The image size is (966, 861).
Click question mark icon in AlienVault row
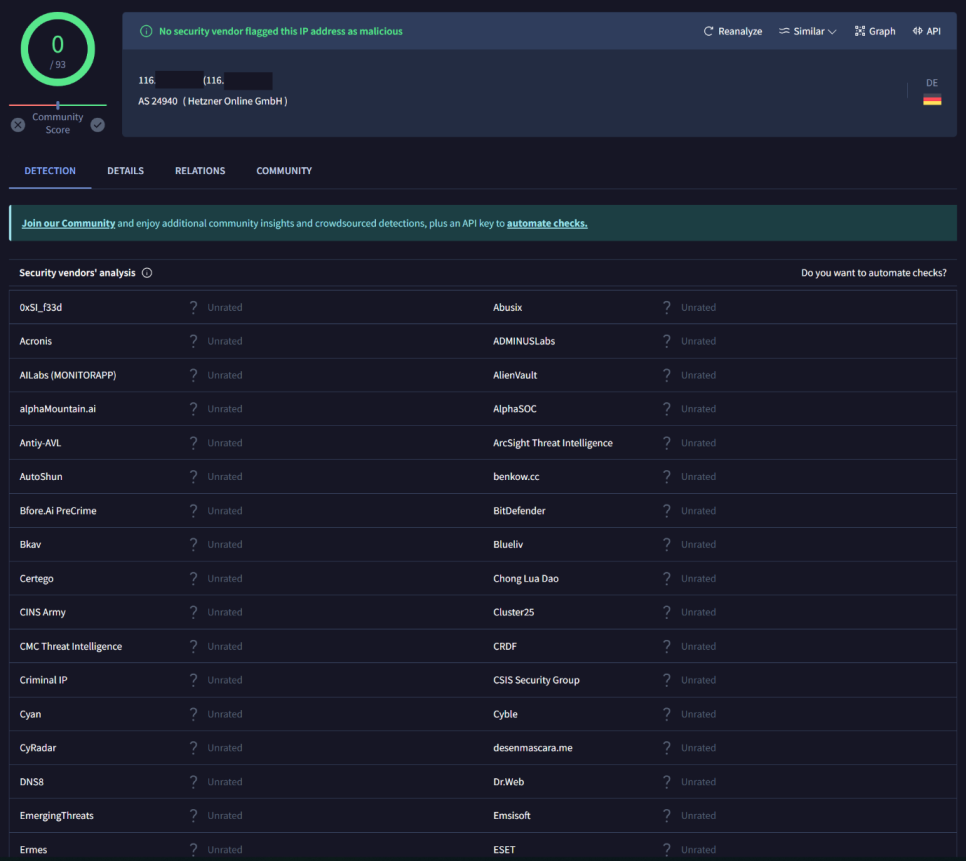click(x=667, y=375)
